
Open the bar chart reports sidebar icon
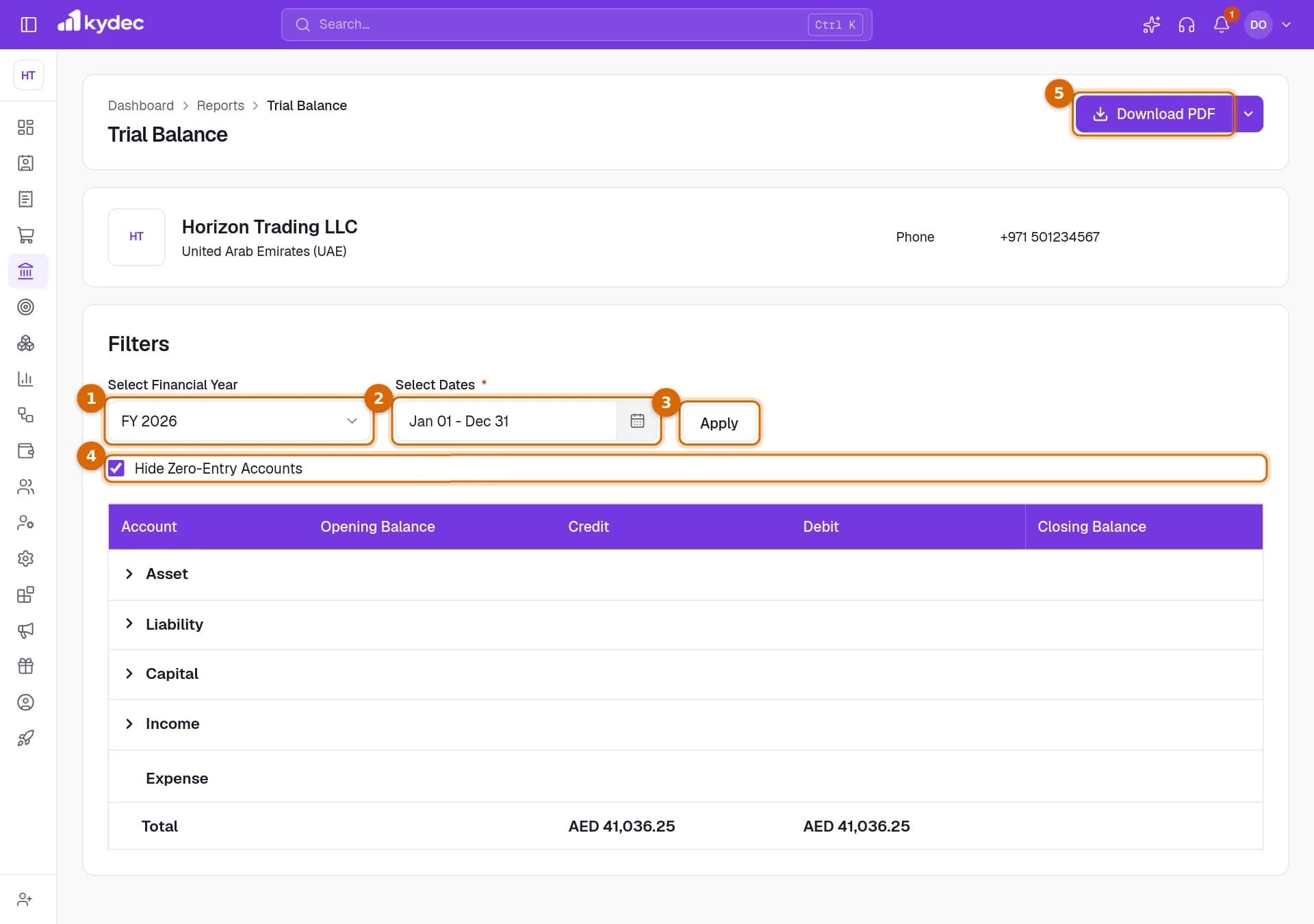tap(25, 379)
